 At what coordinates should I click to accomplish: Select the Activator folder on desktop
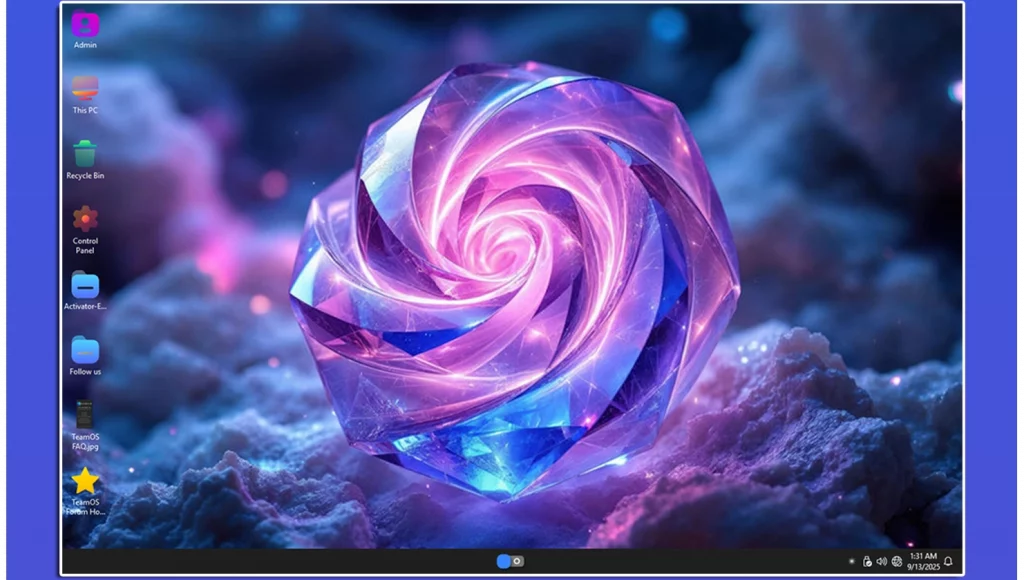(85, 286)
